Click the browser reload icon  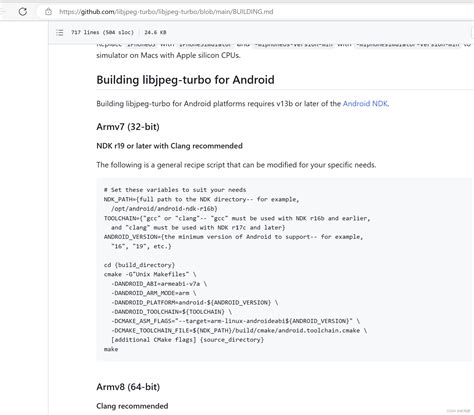pyautogui.click(x=23, y=12)
